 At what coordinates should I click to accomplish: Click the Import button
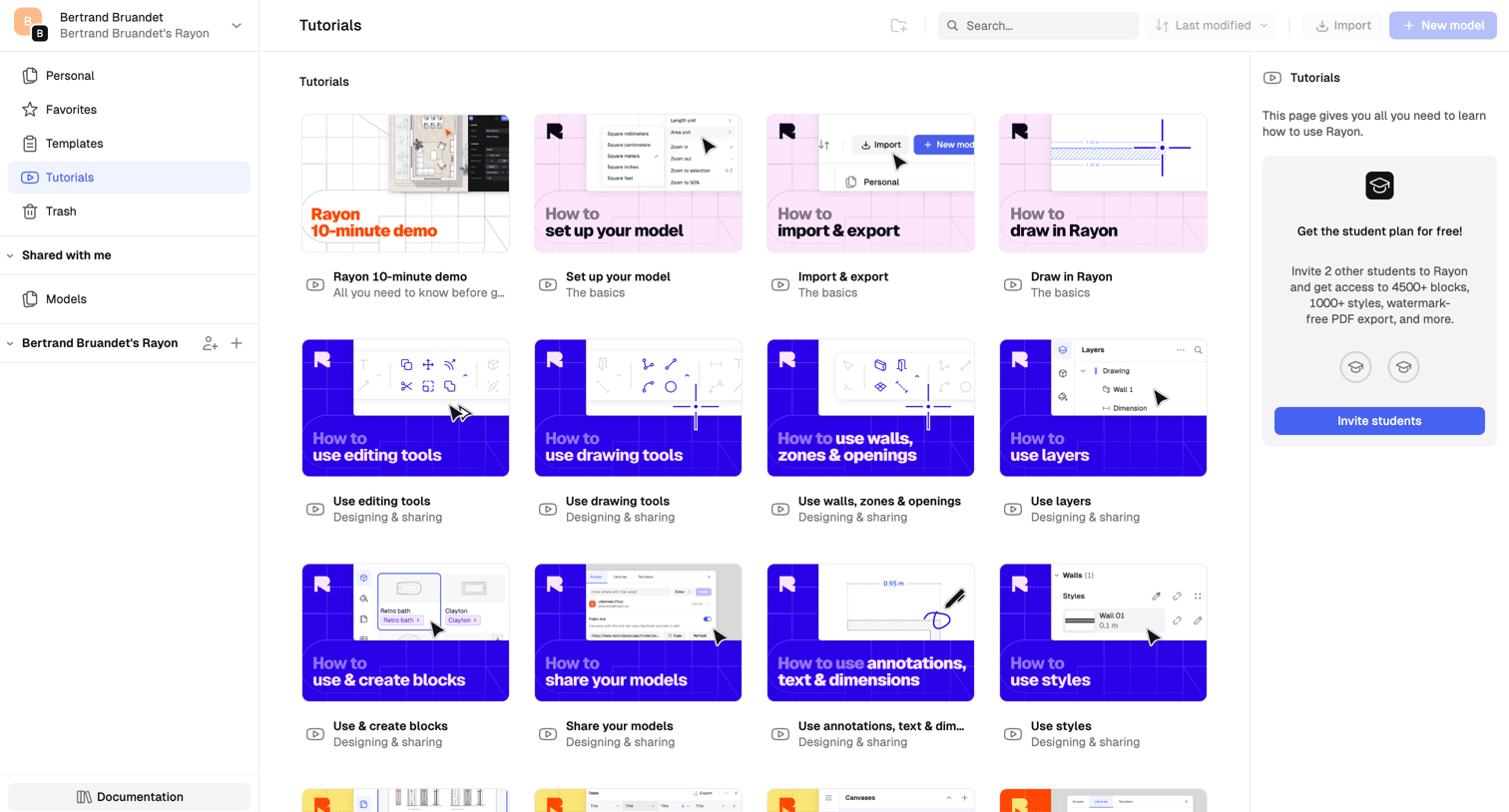click(x=1343, y=26)
